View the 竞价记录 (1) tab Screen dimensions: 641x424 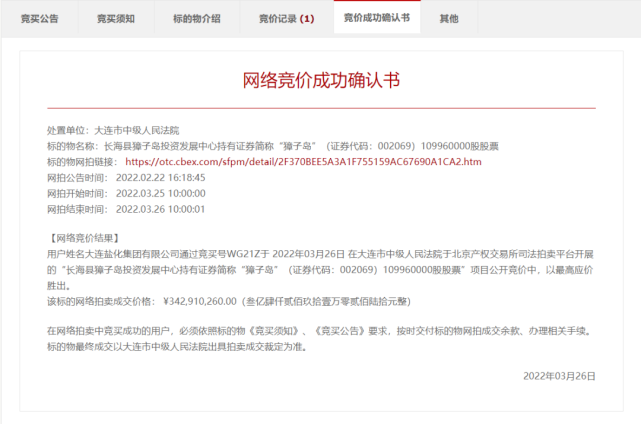coord(287,19)
